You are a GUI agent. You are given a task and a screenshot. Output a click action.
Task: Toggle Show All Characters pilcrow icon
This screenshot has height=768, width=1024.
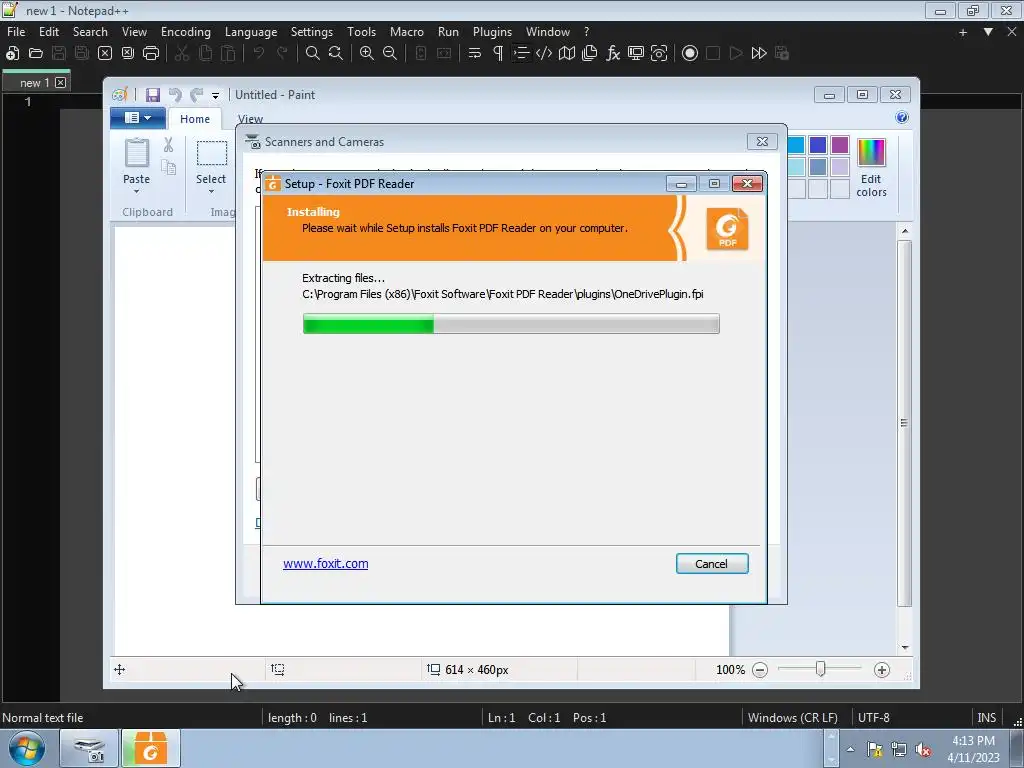click(498, 54)
